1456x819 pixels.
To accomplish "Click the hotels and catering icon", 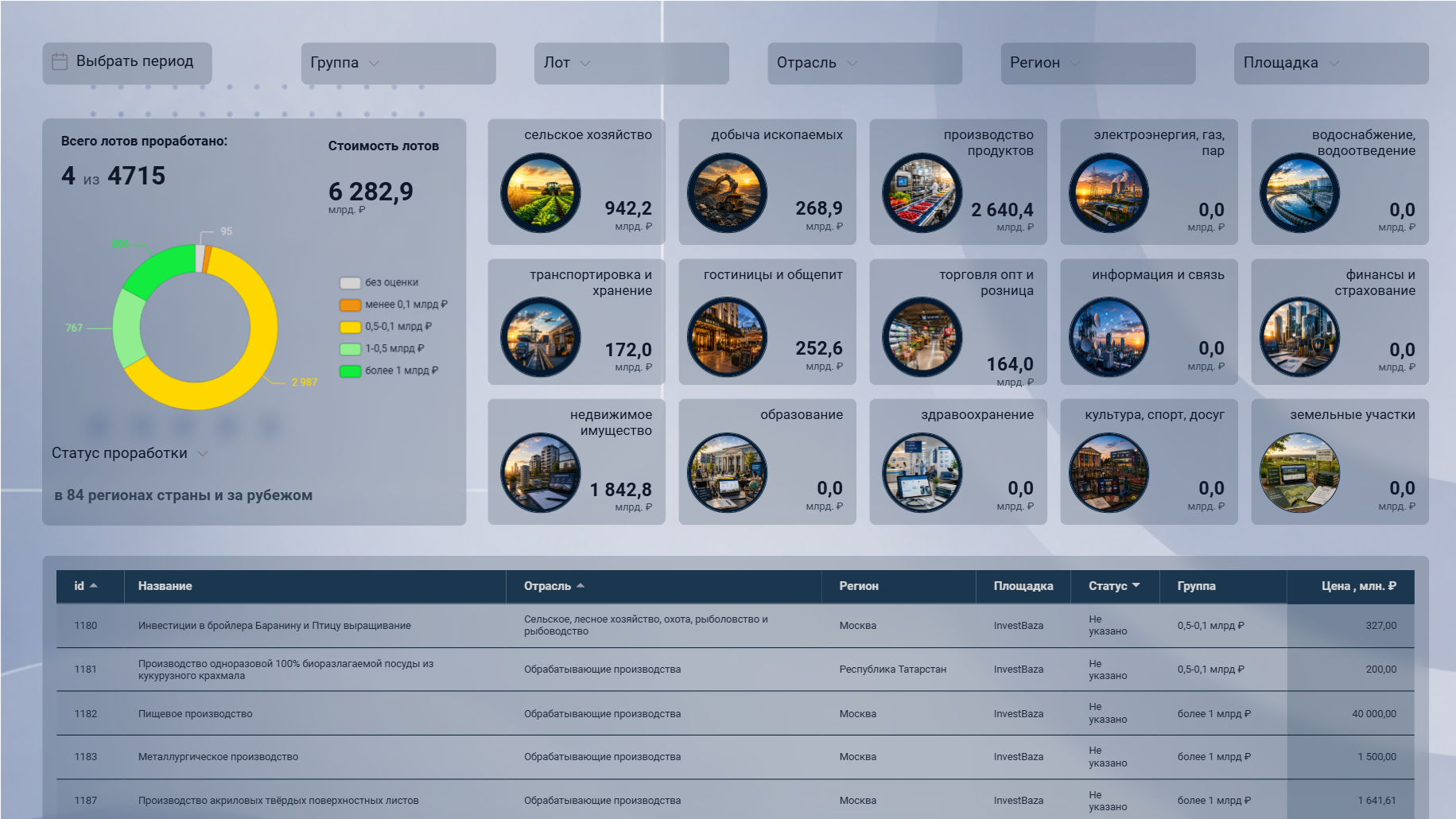I will click(x=727, y=337).
